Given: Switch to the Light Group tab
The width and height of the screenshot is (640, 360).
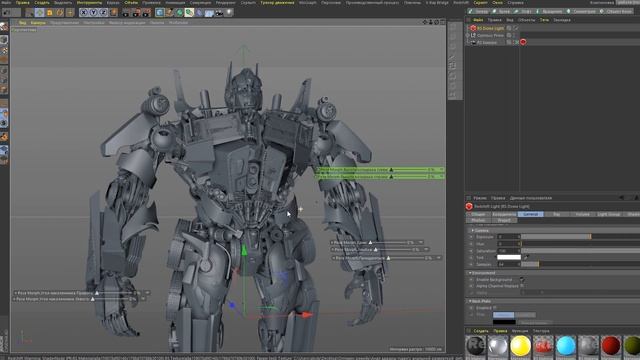Looking at the screenshot, I should pyautogui.click(x=608, y=214).
